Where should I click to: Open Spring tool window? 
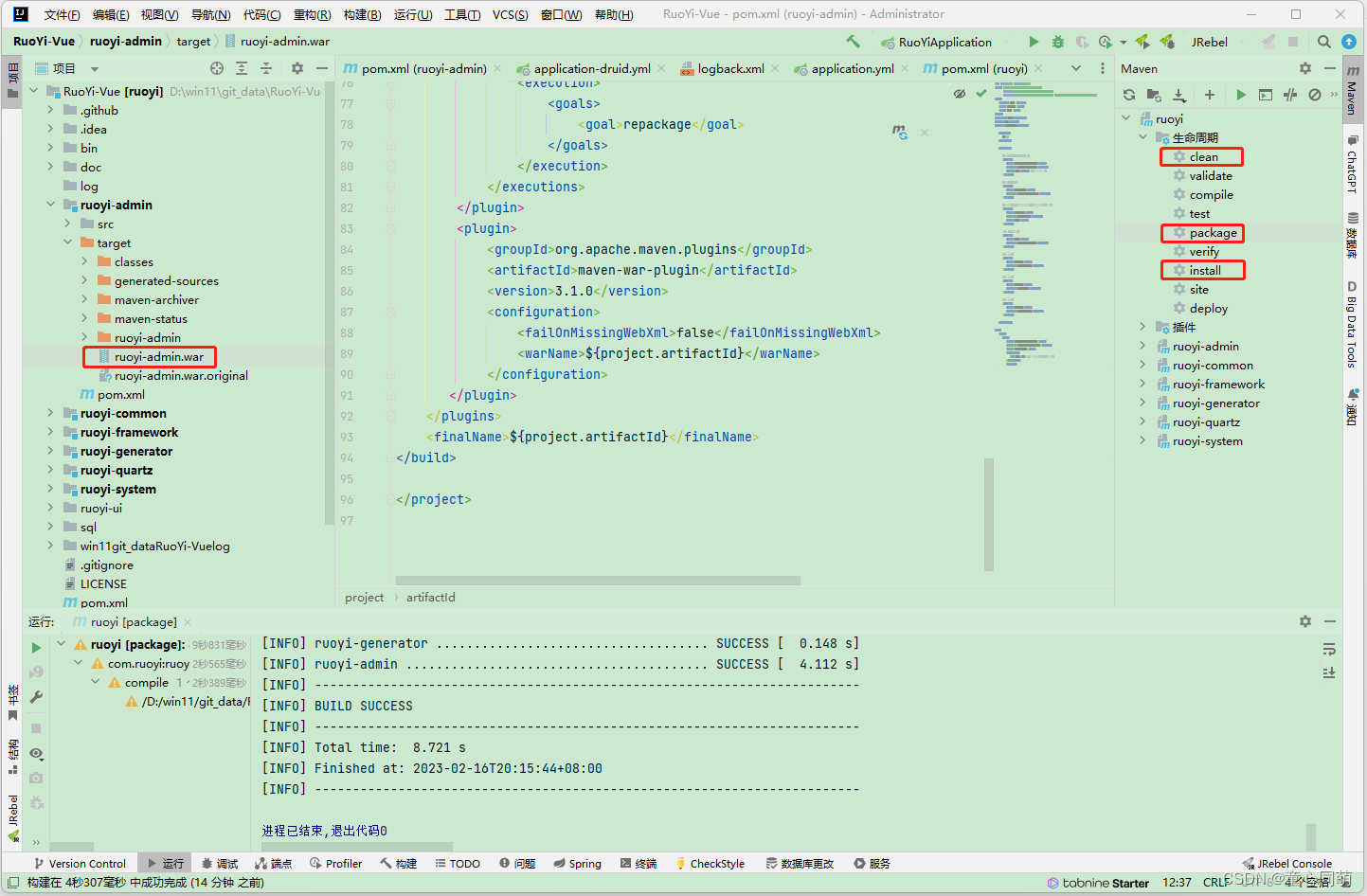click(578, 863)
